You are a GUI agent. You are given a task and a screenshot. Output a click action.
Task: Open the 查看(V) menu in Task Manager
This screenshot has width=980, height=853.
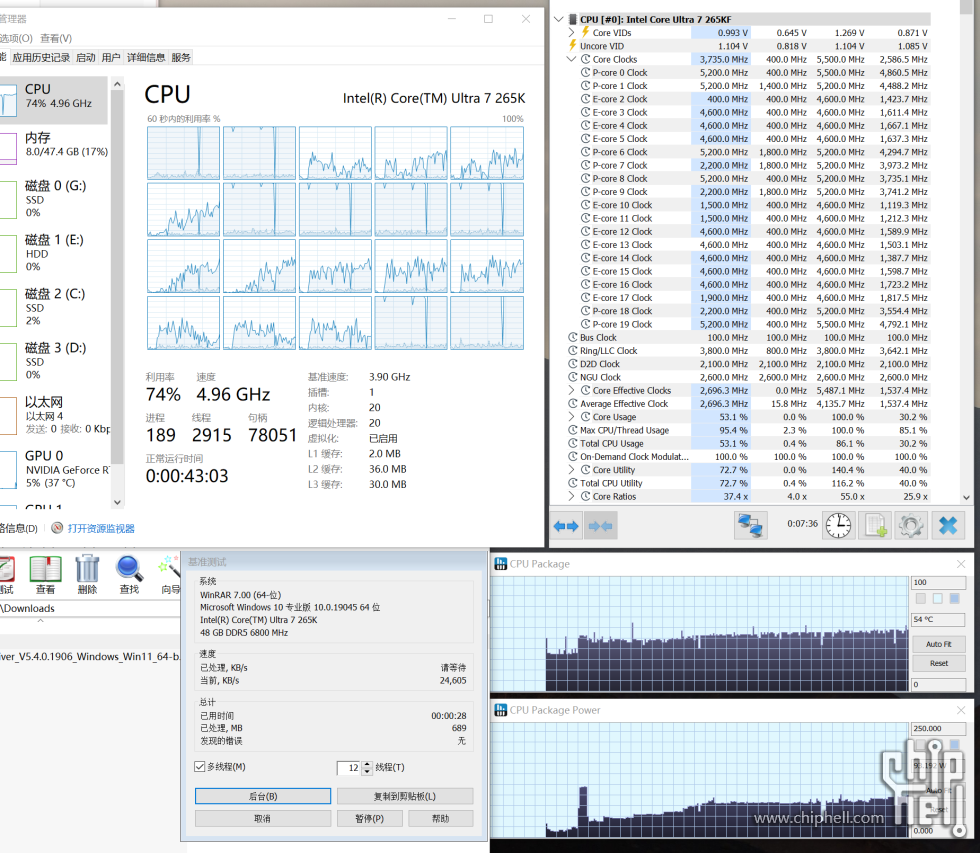tap(56, 38)
